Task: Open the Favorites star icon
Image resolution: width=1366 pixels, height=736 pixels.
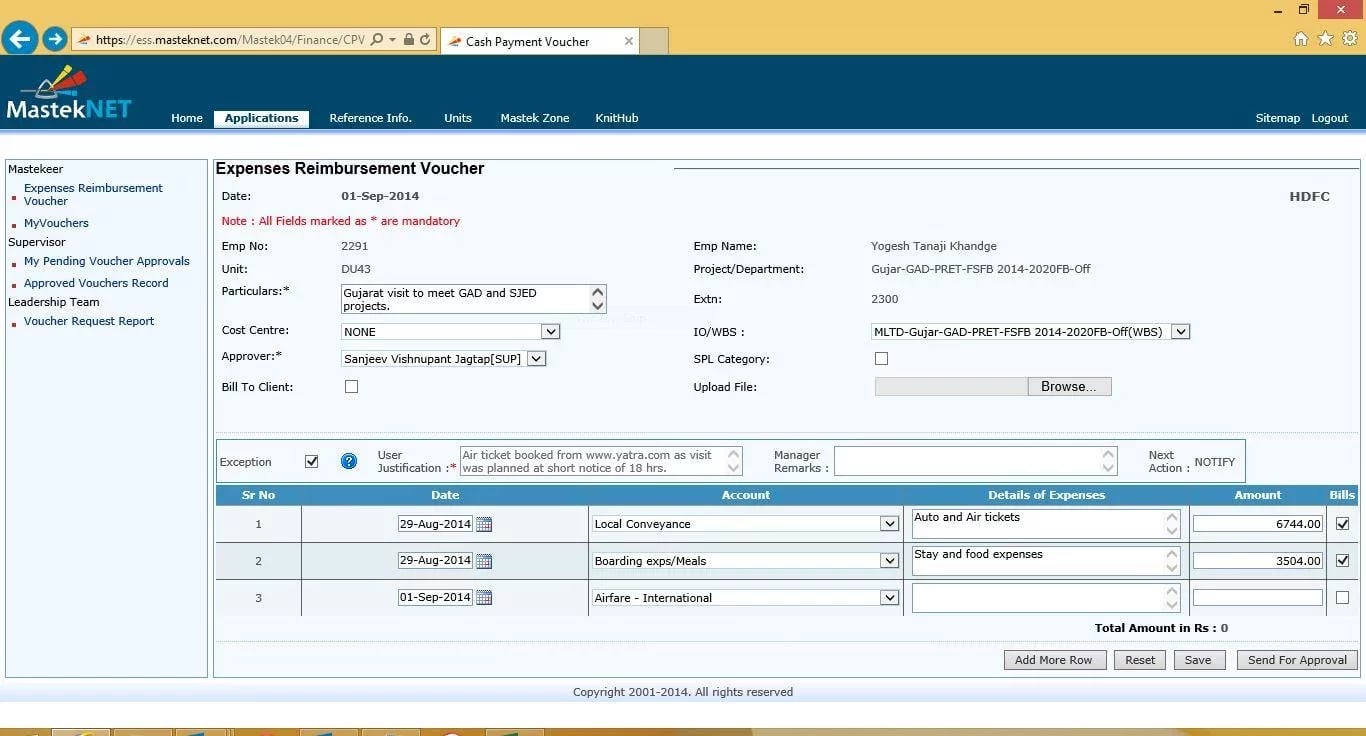Action: click(x=1326, y=39)
